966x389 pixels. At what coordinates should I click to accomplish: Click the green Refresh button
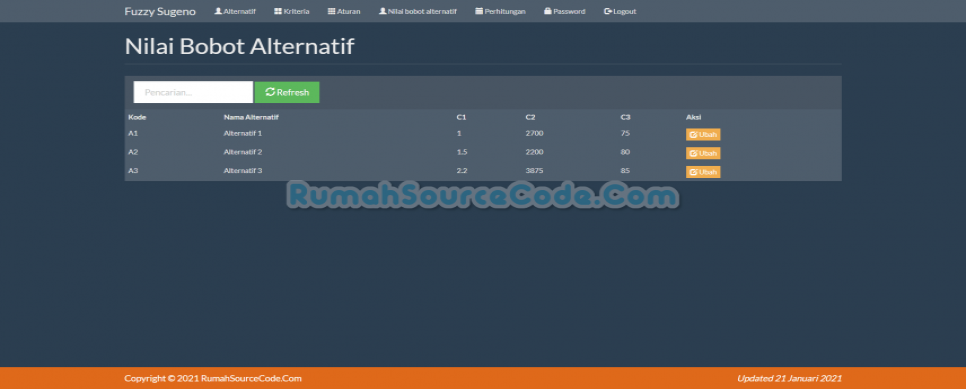(287, 92)
